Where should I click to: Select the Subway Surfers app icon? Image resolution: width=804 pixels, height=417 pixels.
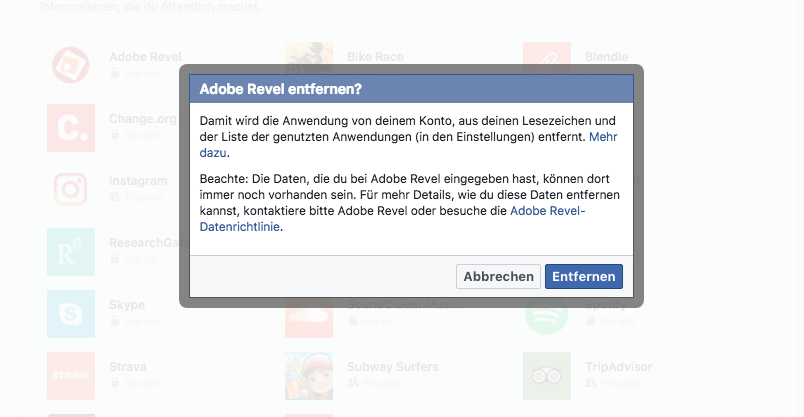pos(309,376)
